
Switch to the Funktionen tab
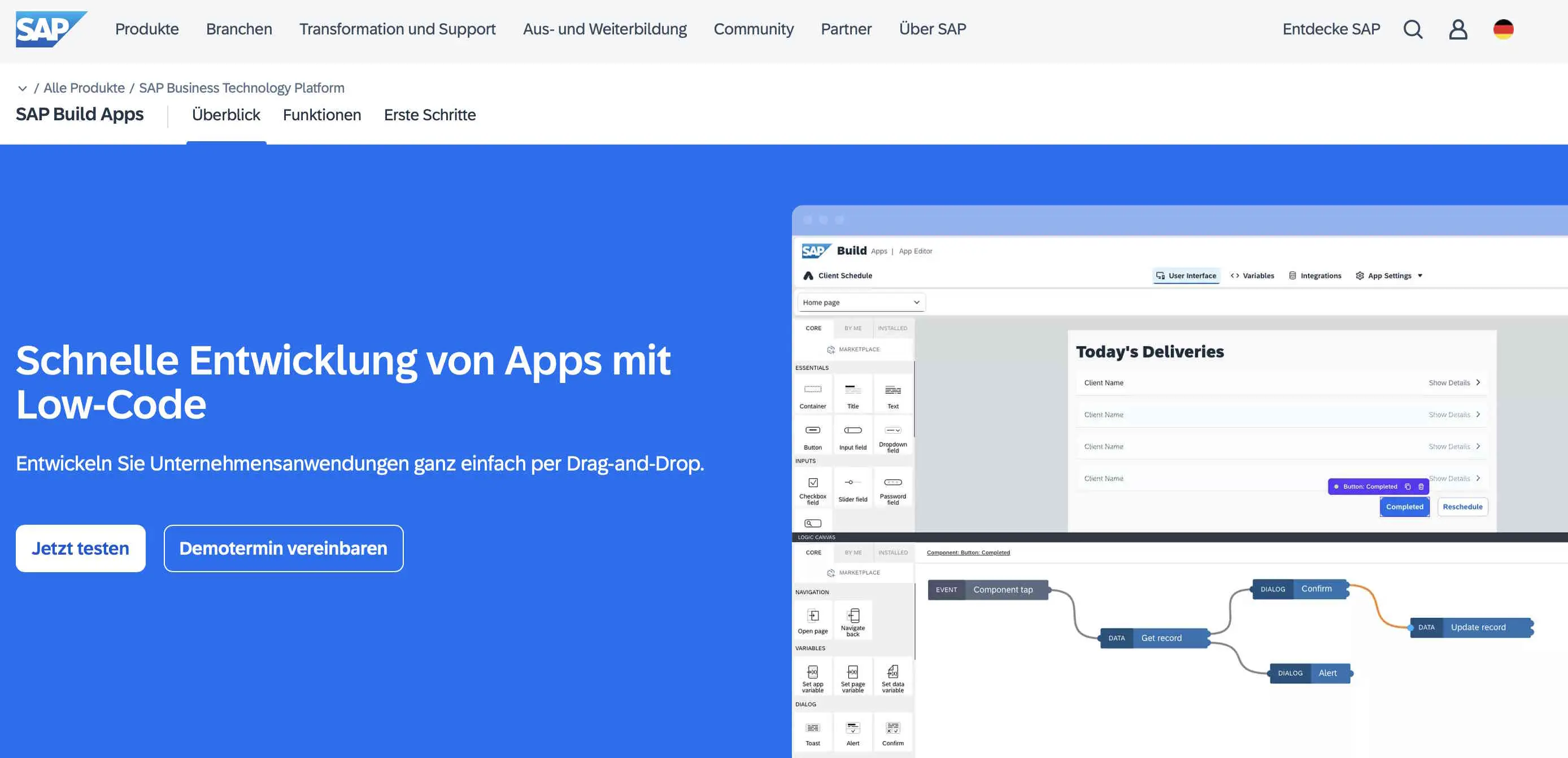tap(322, 115)
